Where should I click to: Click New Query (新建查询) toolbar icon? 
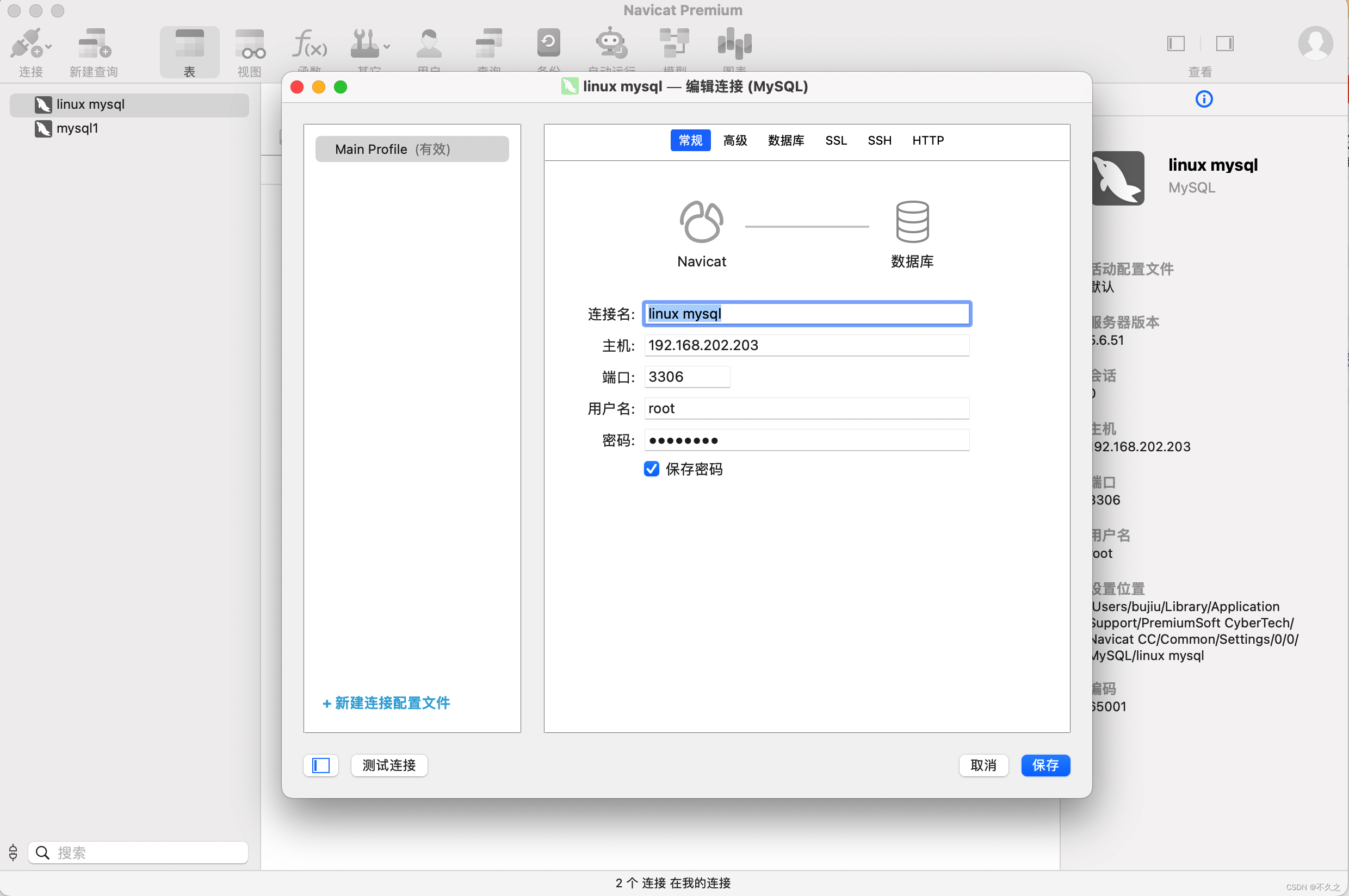[x=94, y=43]
